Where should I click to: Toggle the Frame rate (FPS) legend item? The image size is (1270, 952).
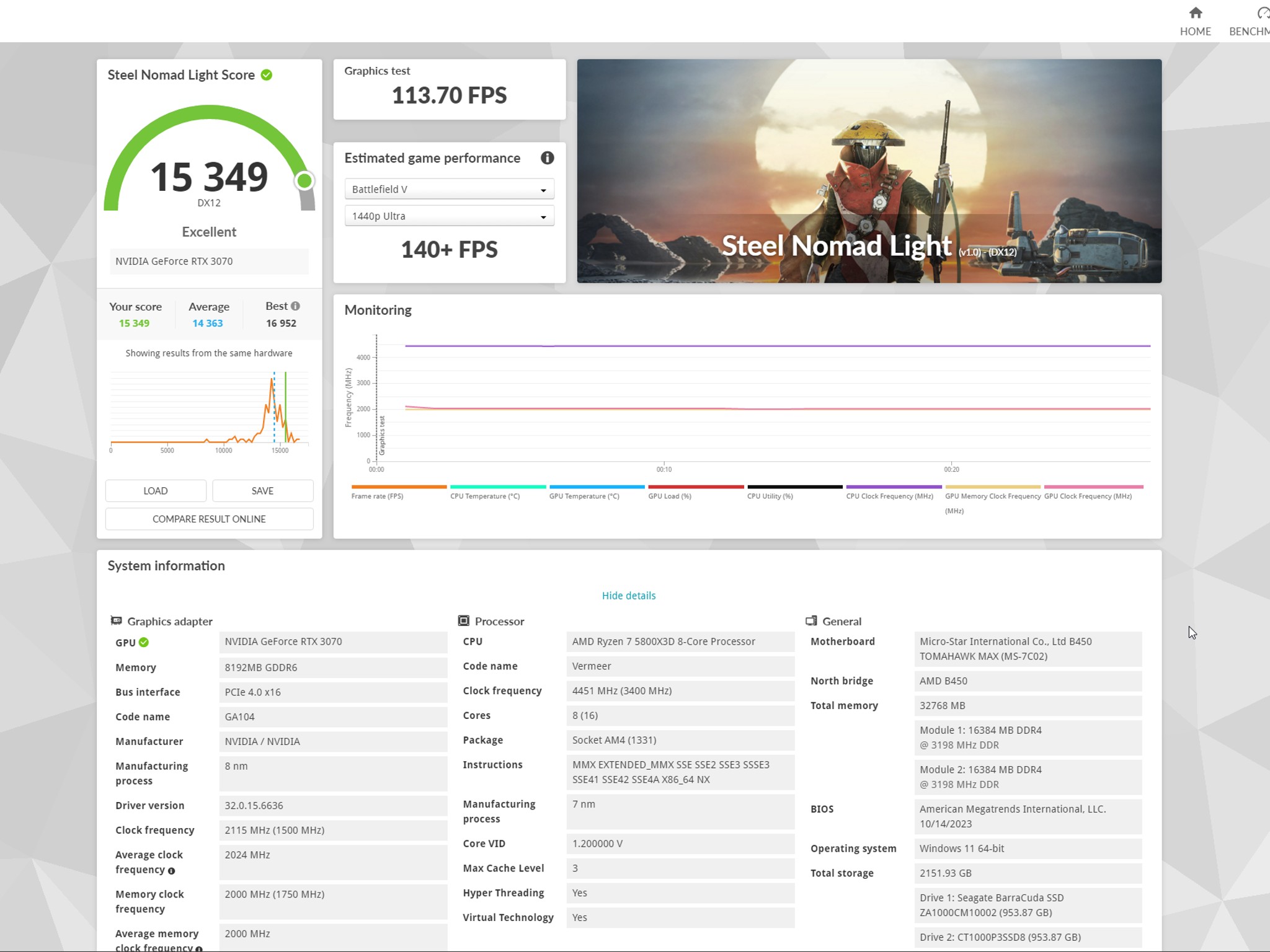[x=399, y=492]
